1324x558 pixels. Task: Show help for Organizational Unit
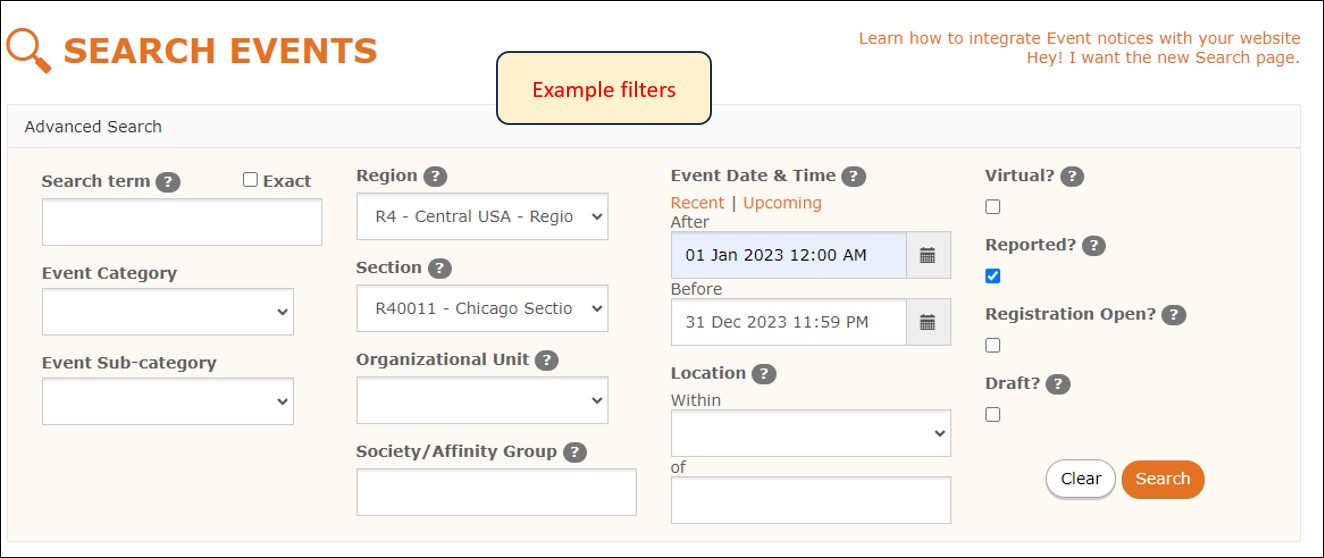coord(546,360)
